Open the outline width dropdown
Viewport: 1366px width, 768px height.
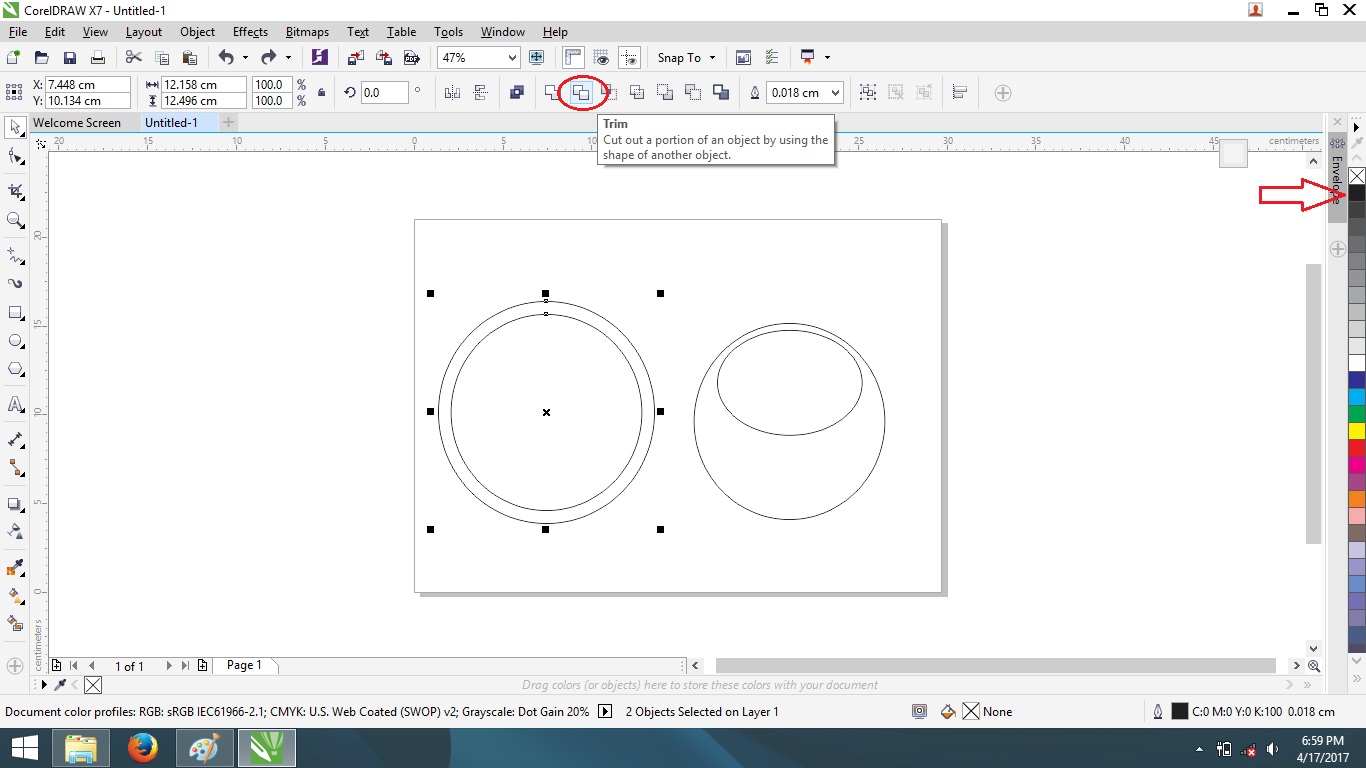point(835,93)
